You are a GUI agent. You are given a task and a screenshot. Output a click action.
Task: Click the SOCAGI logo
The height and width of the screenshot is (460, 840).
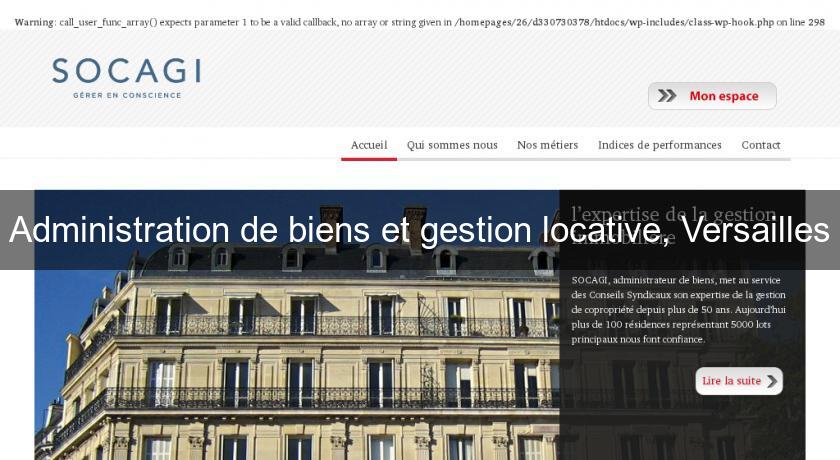[126, 78]
